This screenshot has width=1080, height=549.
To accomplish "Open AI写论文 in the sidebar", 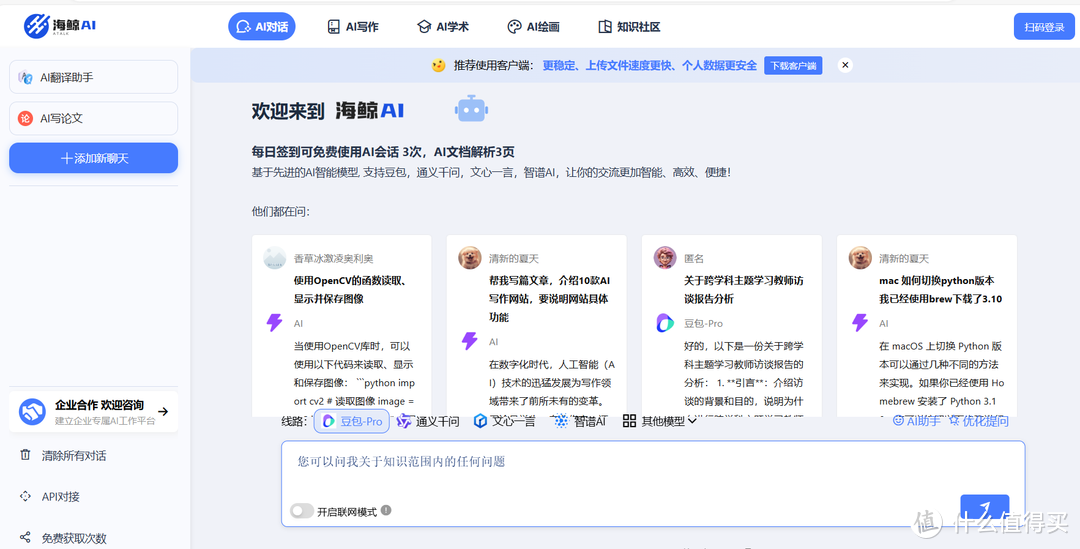I will coord(93,118).
